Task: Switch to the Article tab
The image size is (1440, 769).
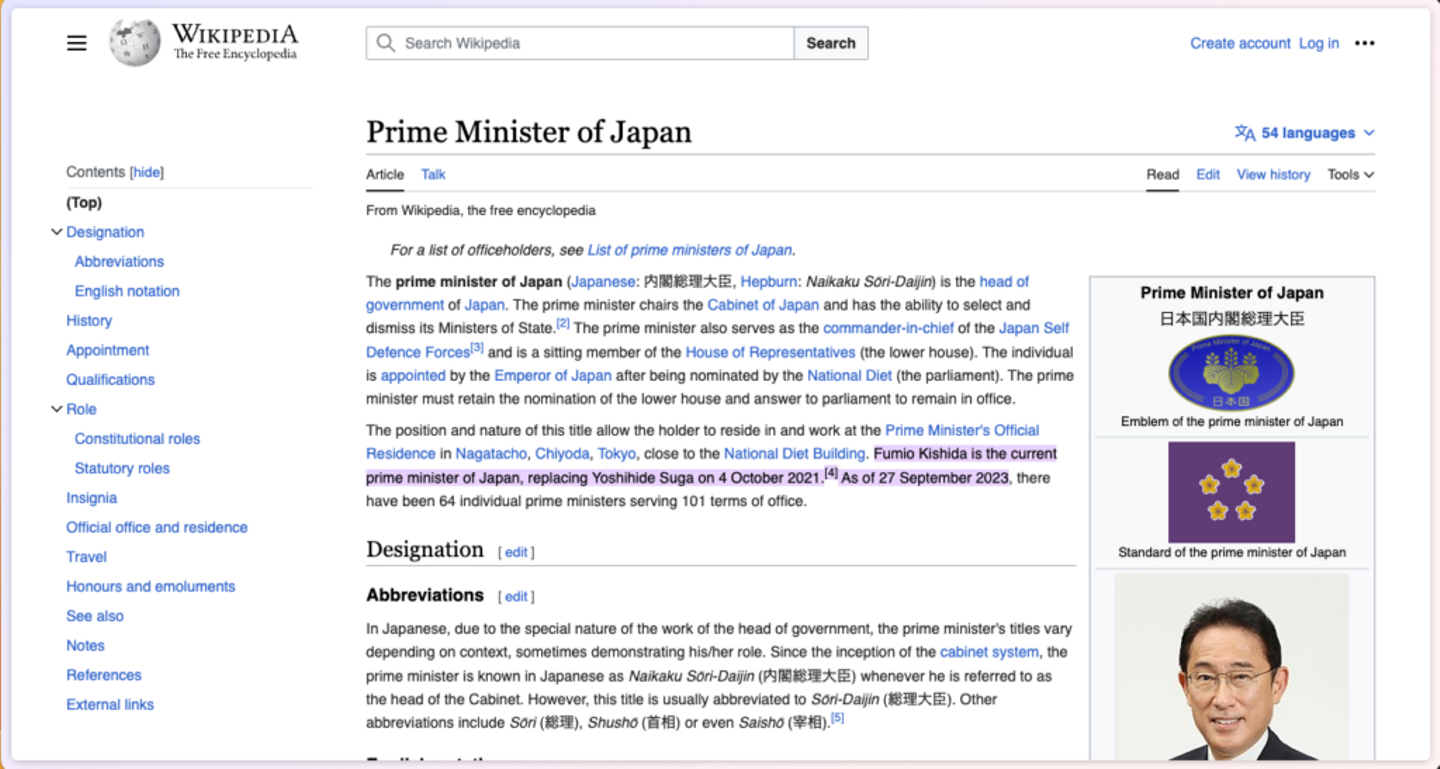Action: [385, 174]
